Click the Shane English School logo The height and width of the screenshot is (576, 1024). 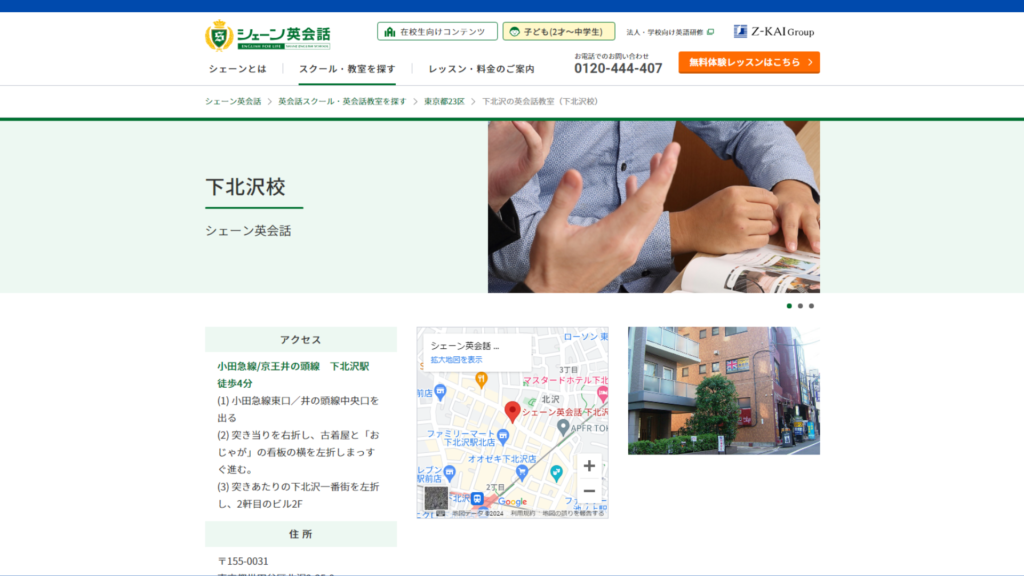[x=268, y=35]
